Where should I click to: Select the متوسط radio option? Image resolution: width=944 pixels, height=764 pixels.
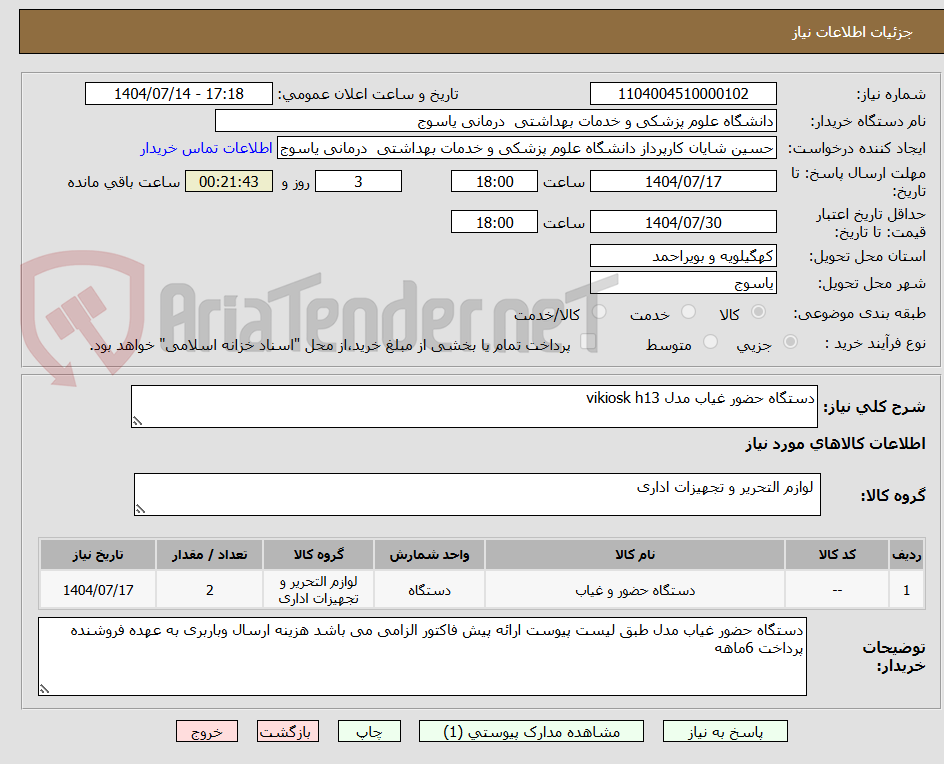710,343
